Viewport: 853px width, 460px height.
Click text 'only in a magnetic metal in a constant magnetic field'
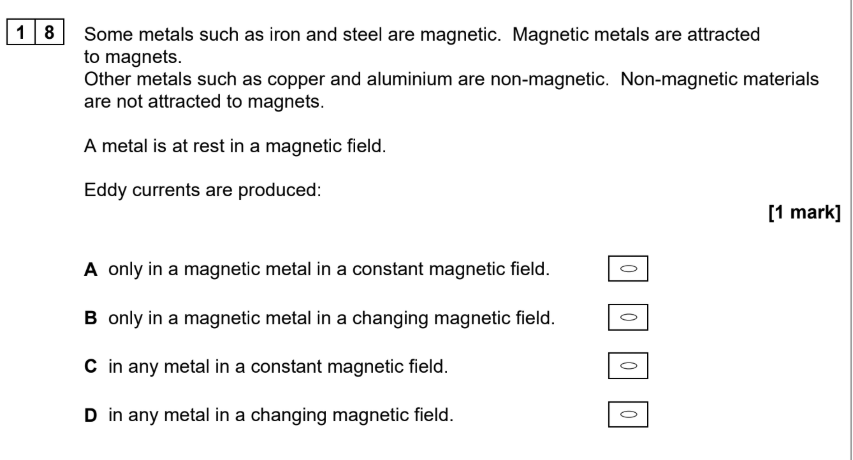tap(329, 270)
